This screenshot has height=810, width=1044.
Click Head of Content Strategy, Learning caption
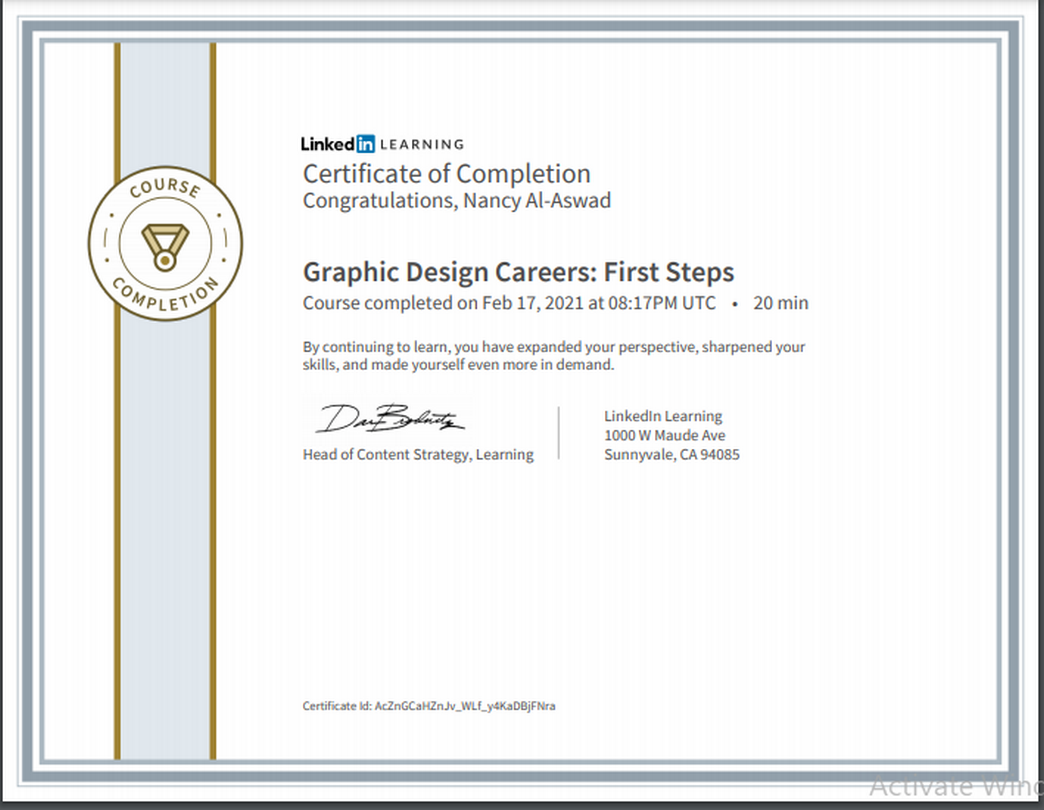418,455
